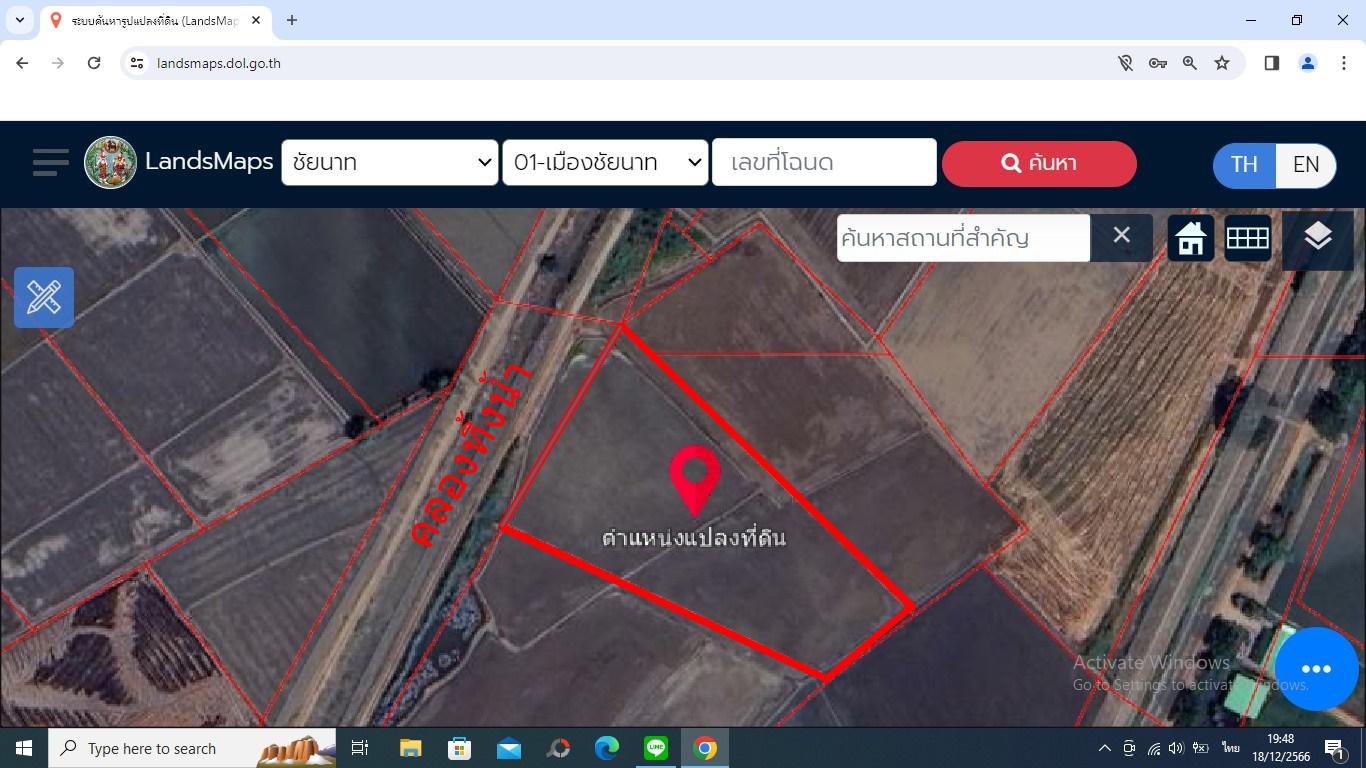Open the password key icon in address bar
Viewport: 1366px width, 768px height.
(x=1158, y=63)
